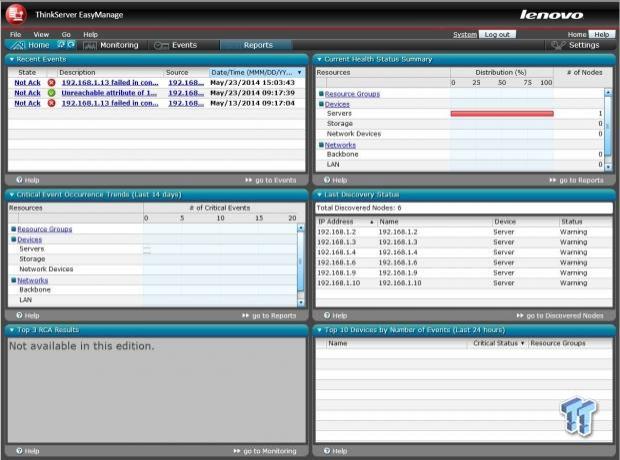Viewport: 620px width, 460px height.
Task: Open the Date/Time column sort dropdown
Action: pyautogui.click(x=299, y=72)
